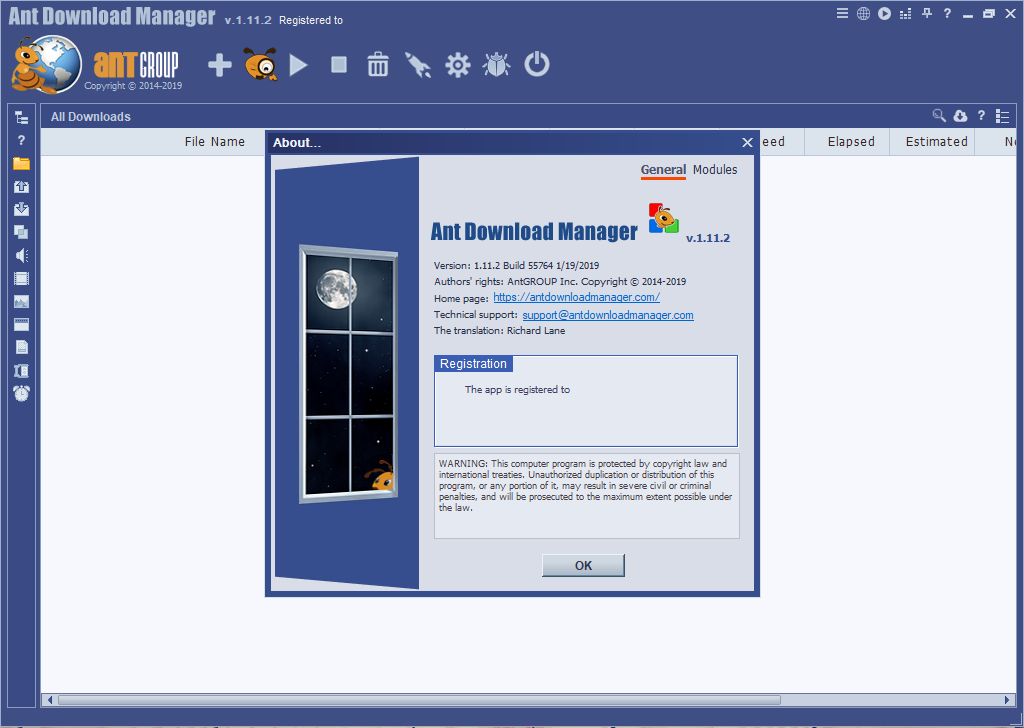Click the horizontal scrollbar left arrow
The height and width of the screenshot is (728, 1024).
[x=50, y=700]
